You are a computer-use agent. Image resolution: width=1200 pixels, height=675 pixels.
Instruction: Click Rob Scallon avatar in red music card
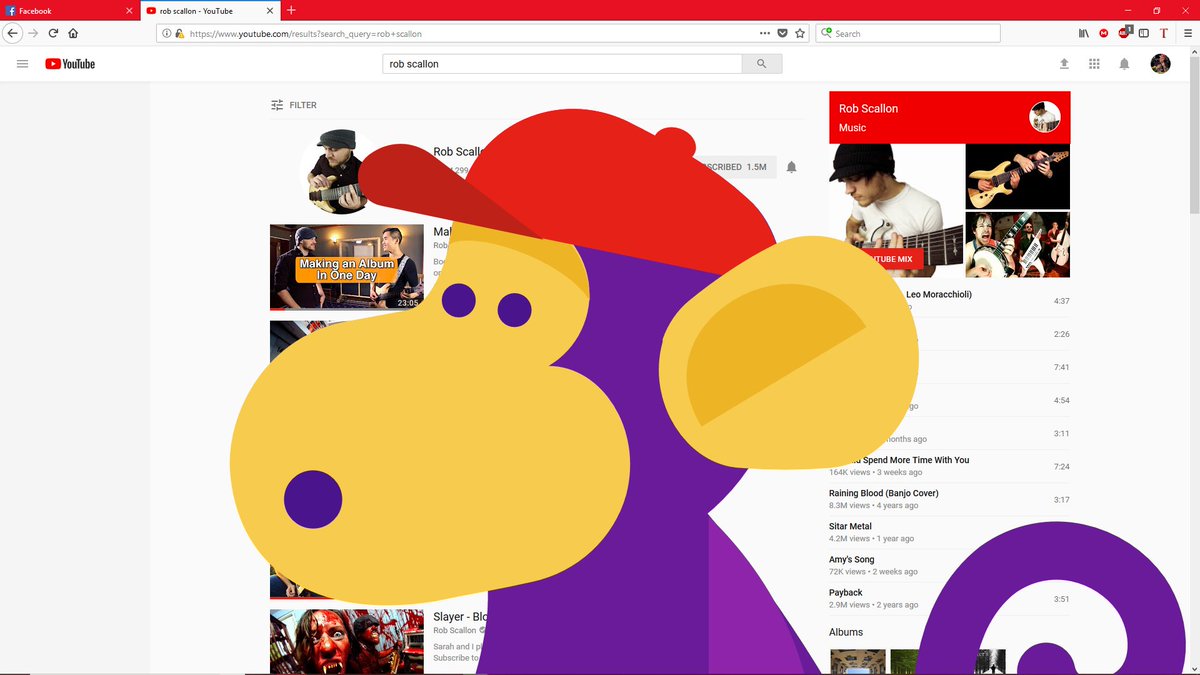1044,117
